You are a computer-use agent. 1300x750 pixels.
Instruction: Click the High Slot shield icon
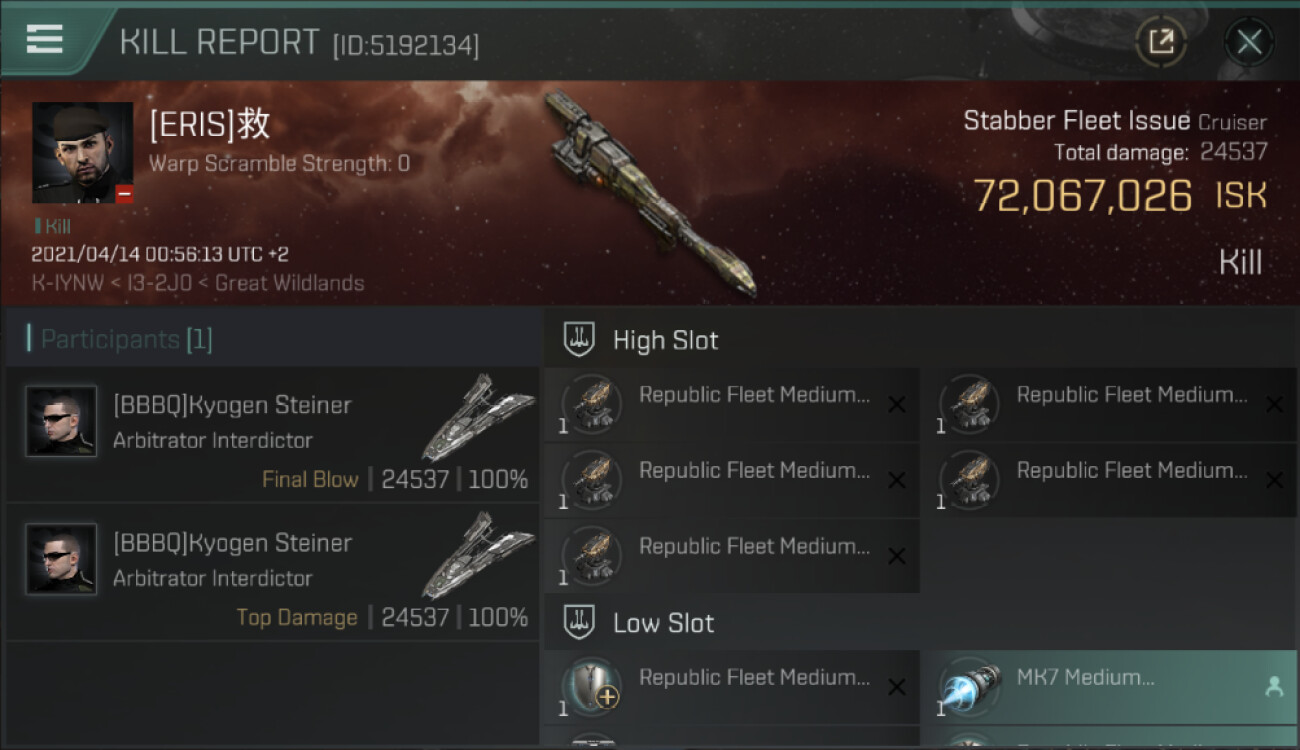[580, 339]
